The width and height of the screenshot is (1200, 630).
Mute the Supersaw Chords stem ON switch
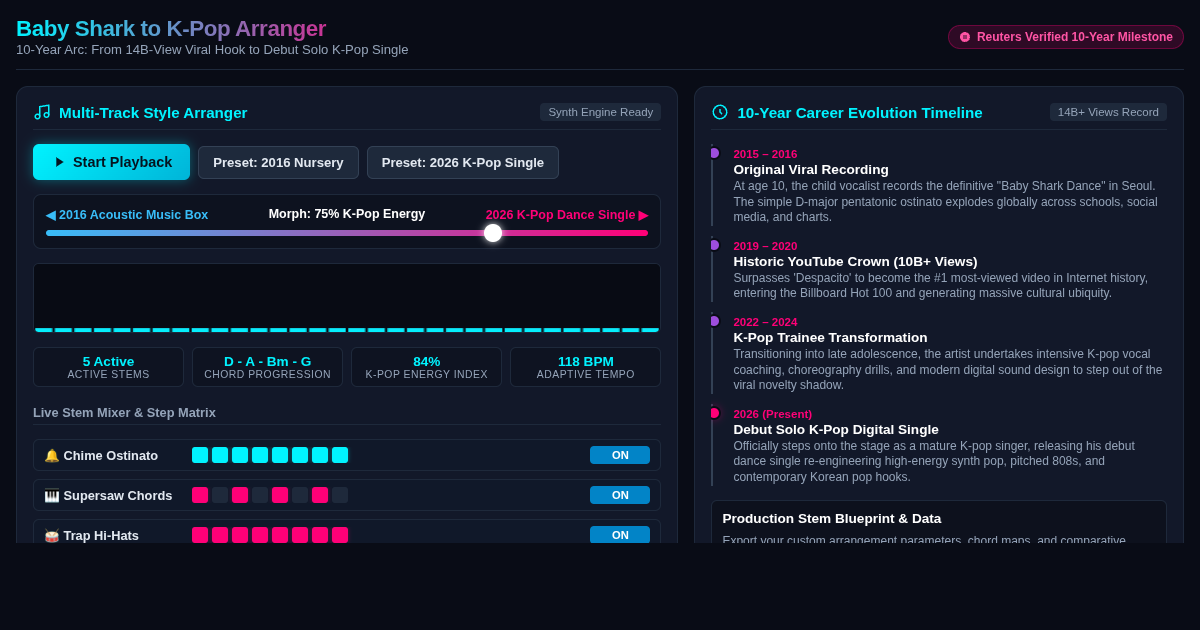(x=620, y=495)
